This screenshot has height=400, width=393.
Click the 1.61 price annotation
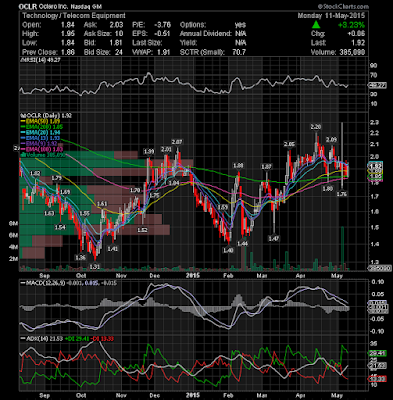(x=102, y=204)
